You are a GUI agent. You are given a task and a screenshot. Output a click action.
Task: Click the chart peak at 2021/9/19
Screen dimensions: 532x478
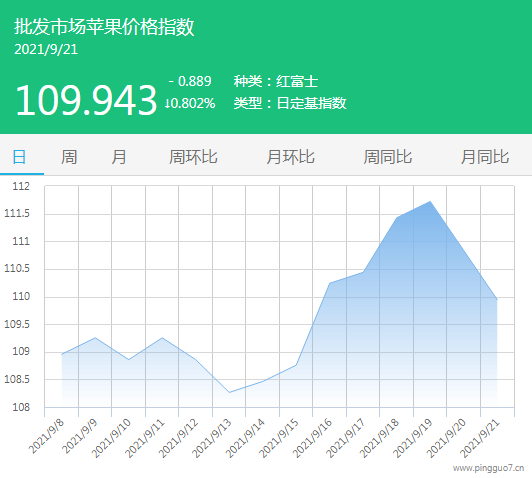click(x=430, y=201)
